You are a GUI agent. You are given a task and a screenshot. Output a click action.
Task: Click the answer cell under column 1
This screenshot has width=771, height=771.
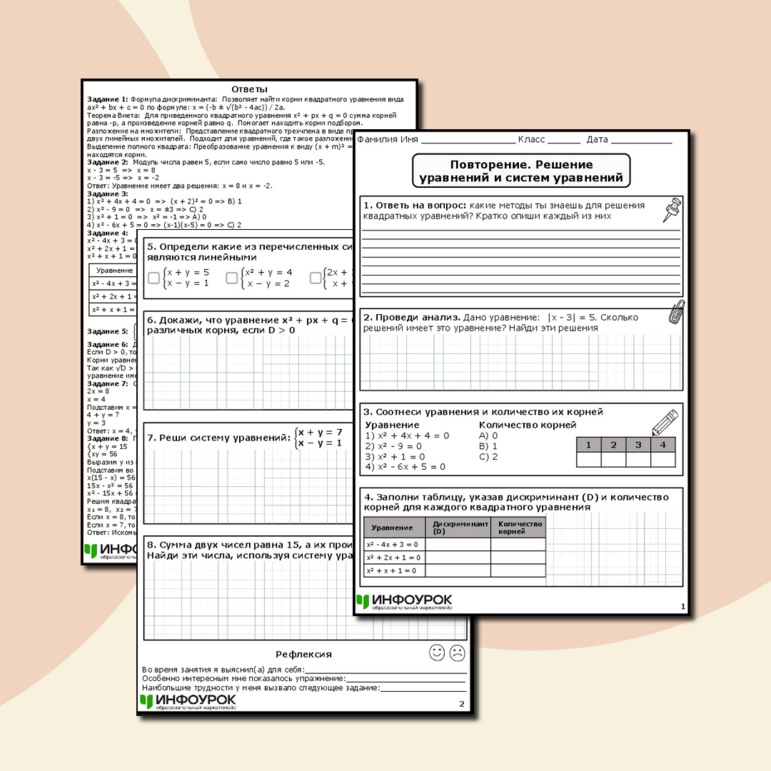click(x=590, y=460)
